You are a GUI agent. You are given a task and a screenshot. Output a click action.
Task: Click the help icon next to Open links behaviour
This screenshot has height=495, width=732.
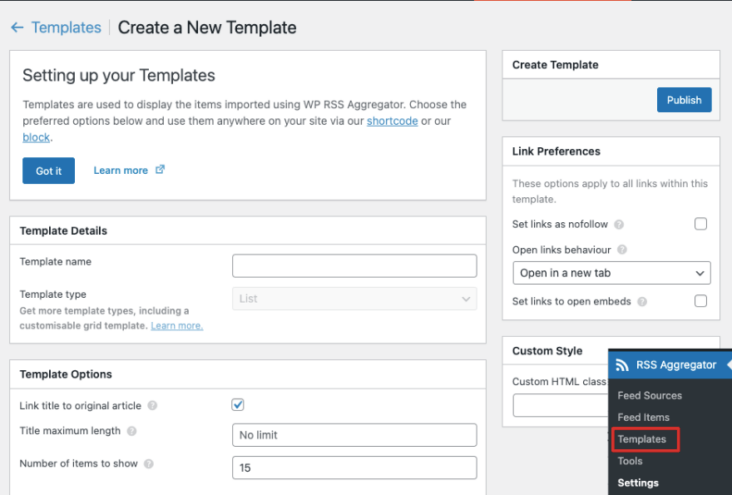point(622,250)
